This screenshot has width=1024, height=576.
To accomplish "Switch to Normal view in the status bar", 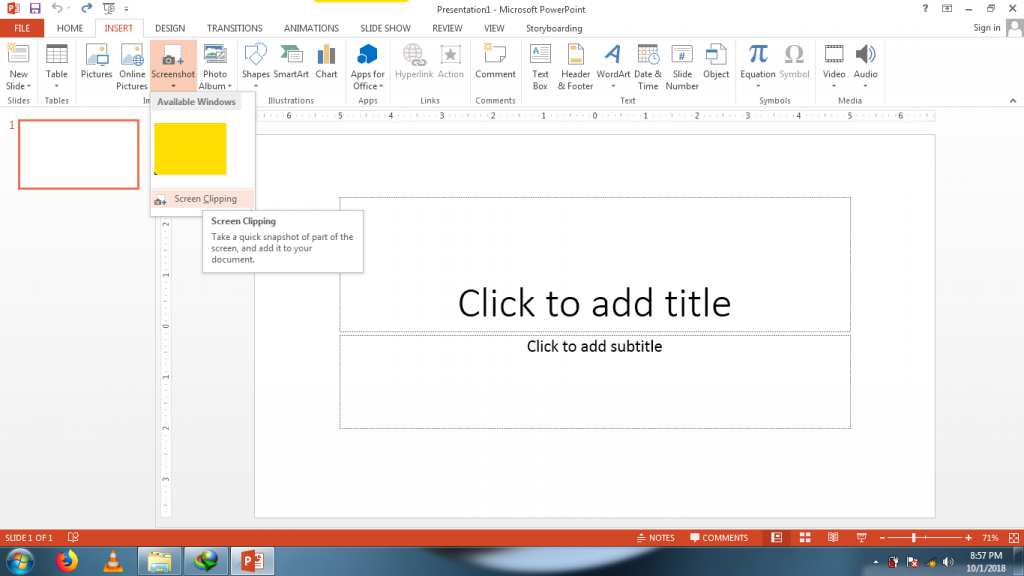I will point(776,538).
